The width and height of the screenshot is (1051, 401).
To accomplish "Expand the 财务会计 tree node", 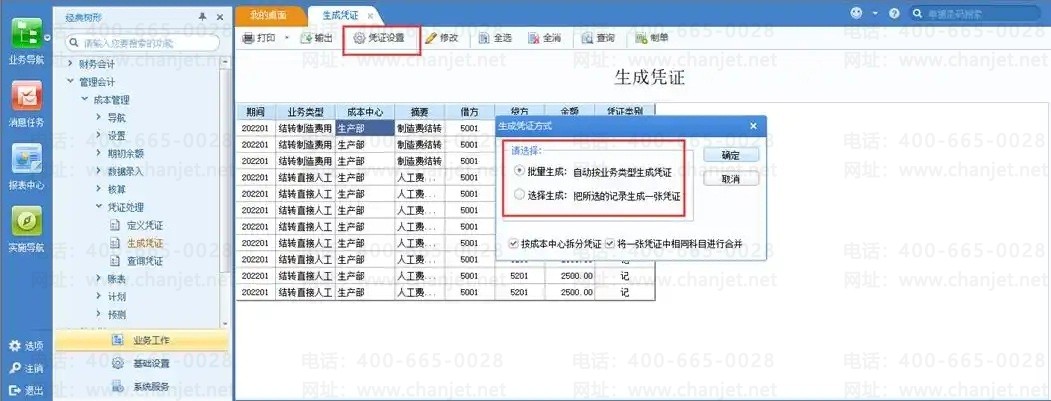I will [71, 64].
